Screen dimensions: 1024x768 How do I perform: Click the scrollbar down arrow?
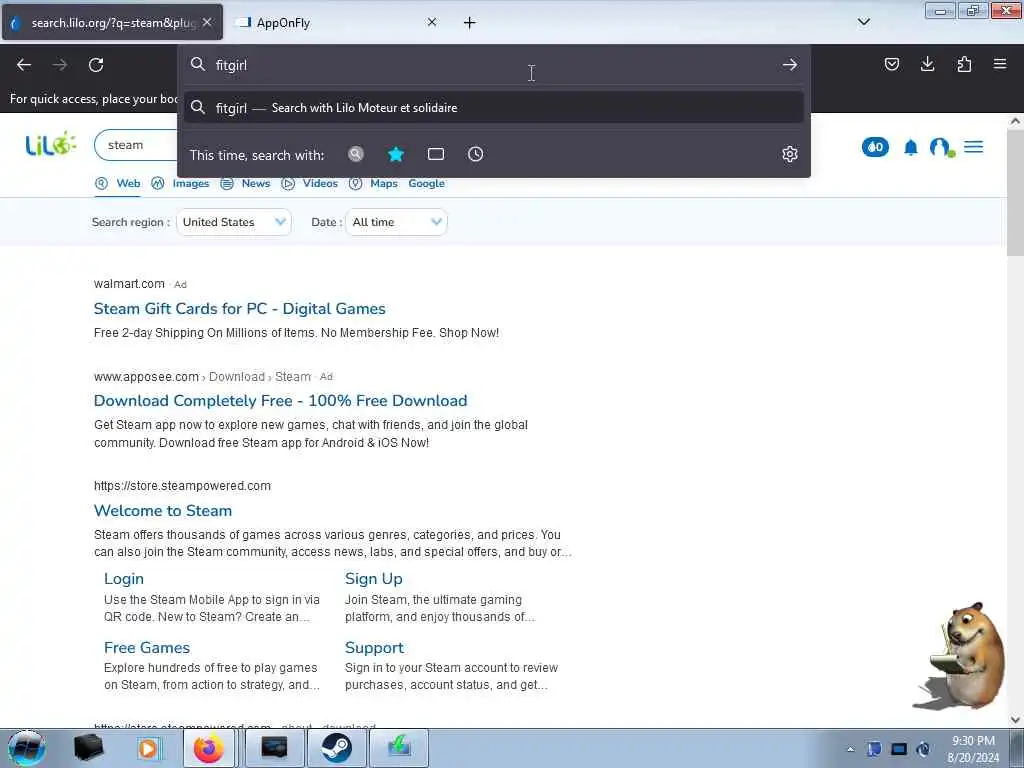coord(1015,719)
